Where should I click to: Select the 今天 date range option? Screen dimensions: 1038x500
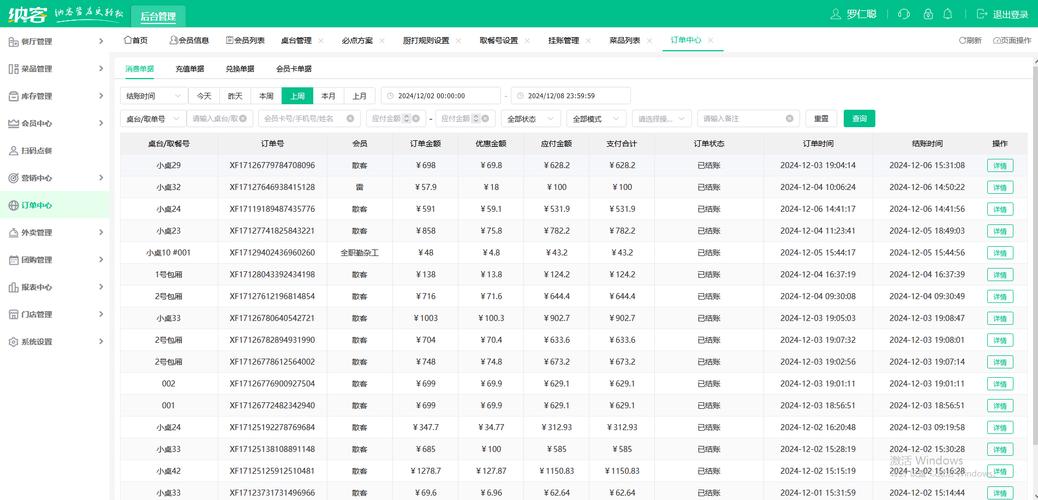click(x=204, y=96)
